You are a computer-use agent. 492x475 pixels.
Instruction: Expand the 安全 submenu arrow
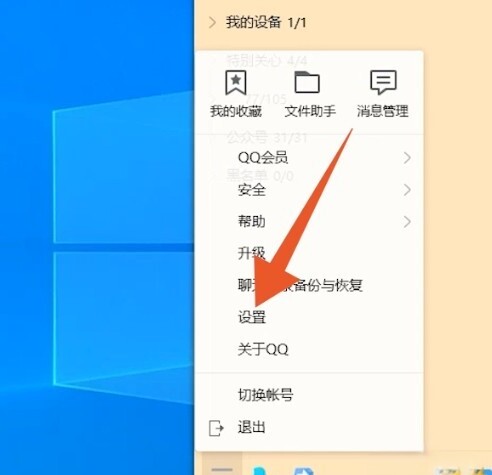tap(407, 190)
